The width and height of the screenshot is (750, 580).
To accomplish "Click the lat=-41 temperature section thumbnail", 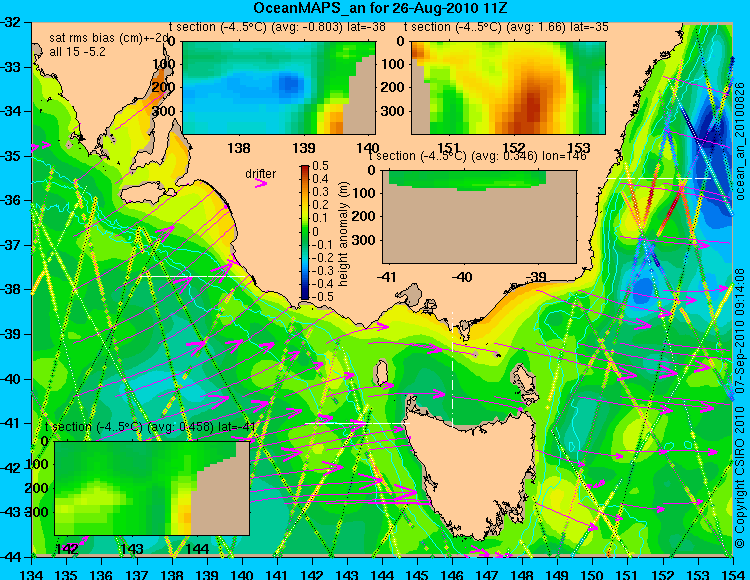I will click(x=152, y=488).
